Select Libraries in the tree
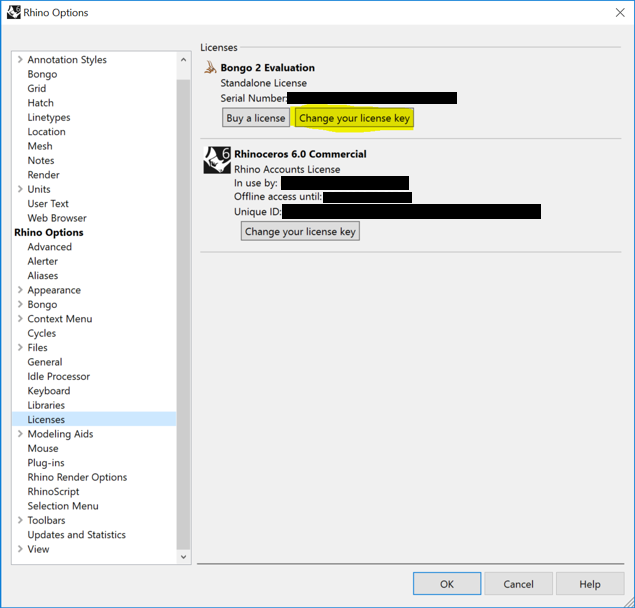Image resolution: width=635 pixels, height=608 pixels. click(x=46, y=405)
